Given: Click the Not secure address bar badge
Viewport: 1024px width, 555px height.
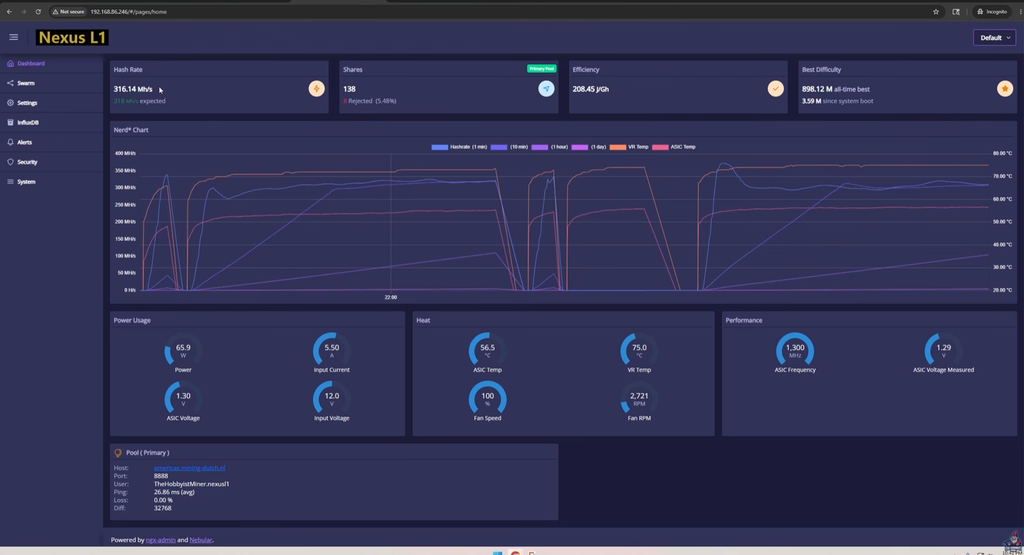Looking at the screenshot, I should coord(69,12).
